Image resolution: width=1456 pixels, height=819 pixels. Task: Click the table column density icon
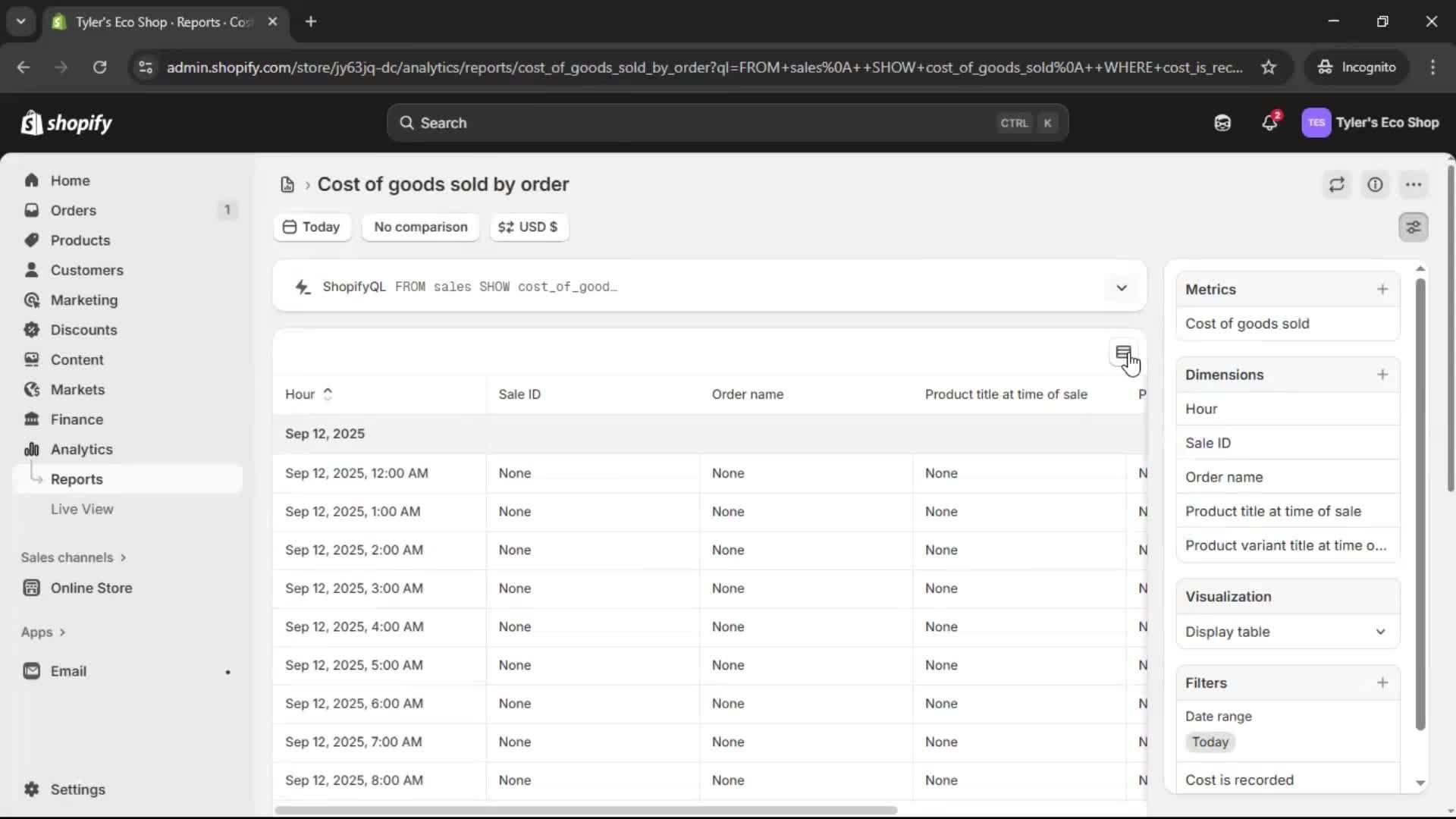[x=1123, y=353]
